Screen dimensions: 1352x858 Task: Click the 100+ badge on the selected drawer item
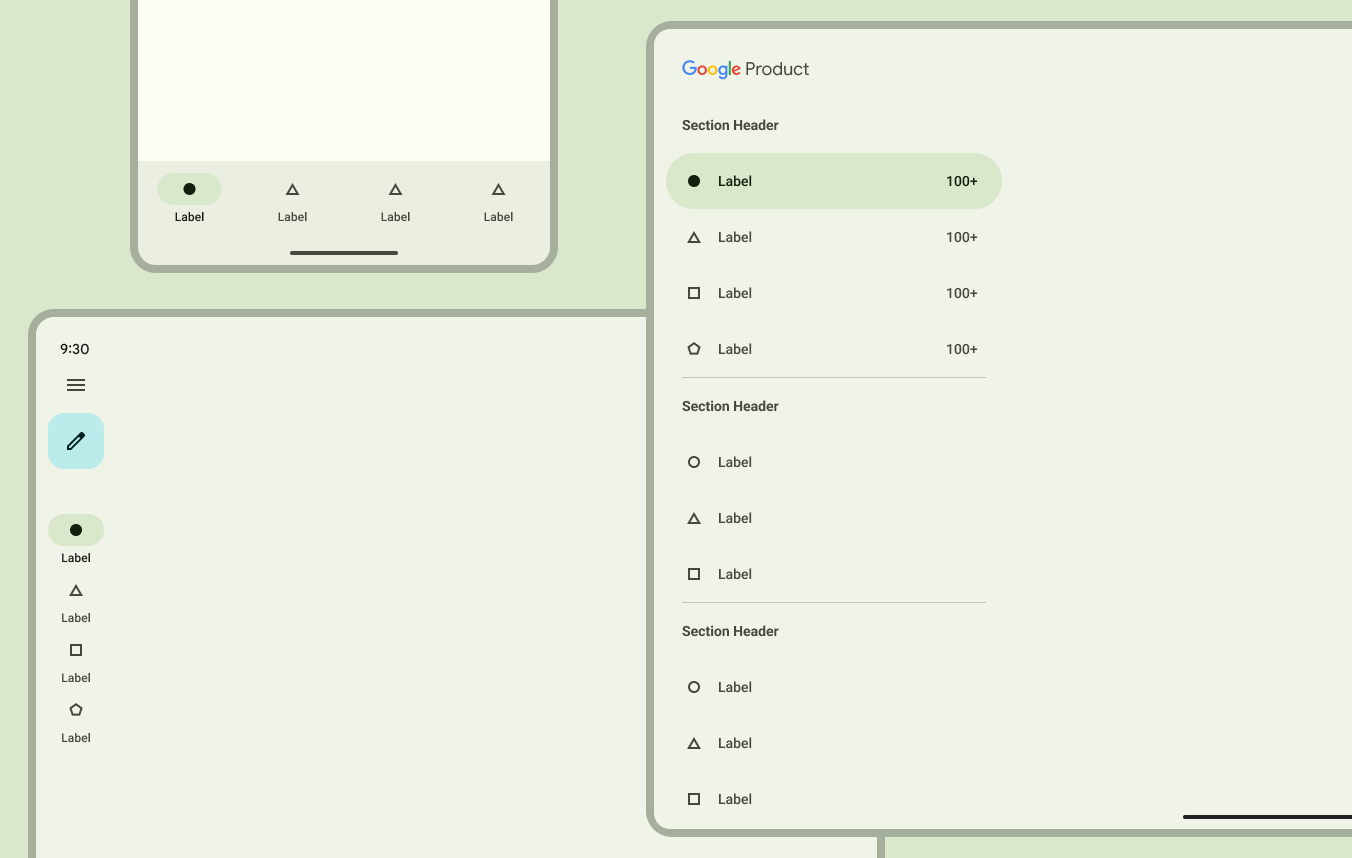961,181
